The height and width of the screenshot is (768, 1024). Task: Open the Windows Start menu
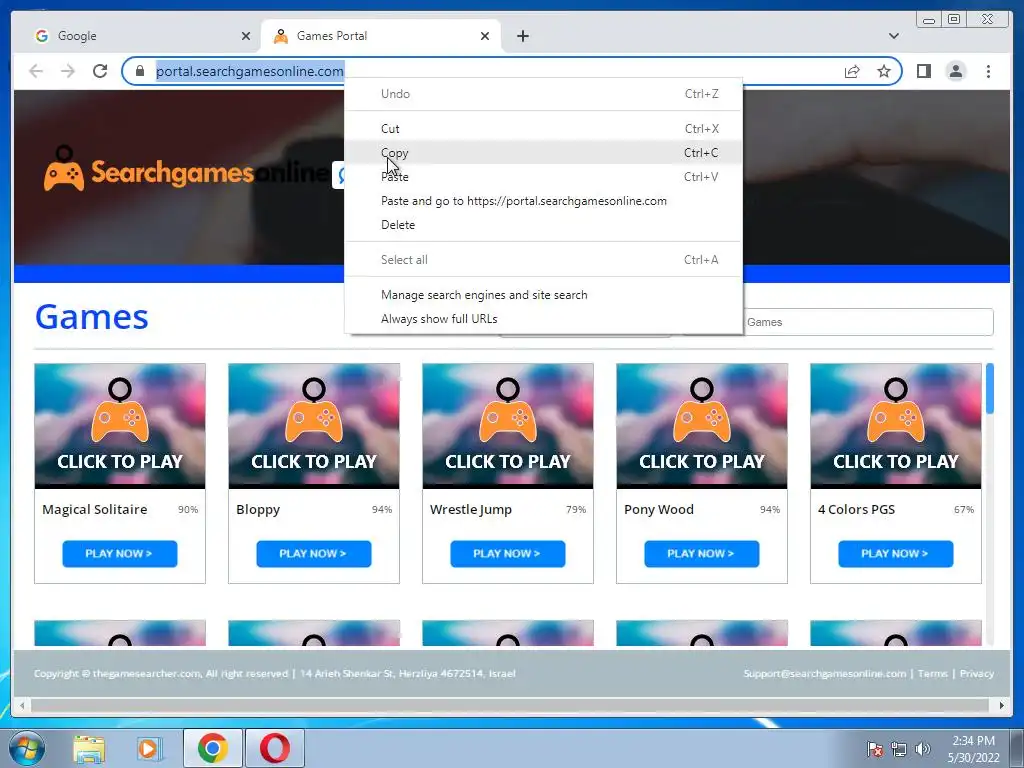pyautogui.click(x=26, y=748)
